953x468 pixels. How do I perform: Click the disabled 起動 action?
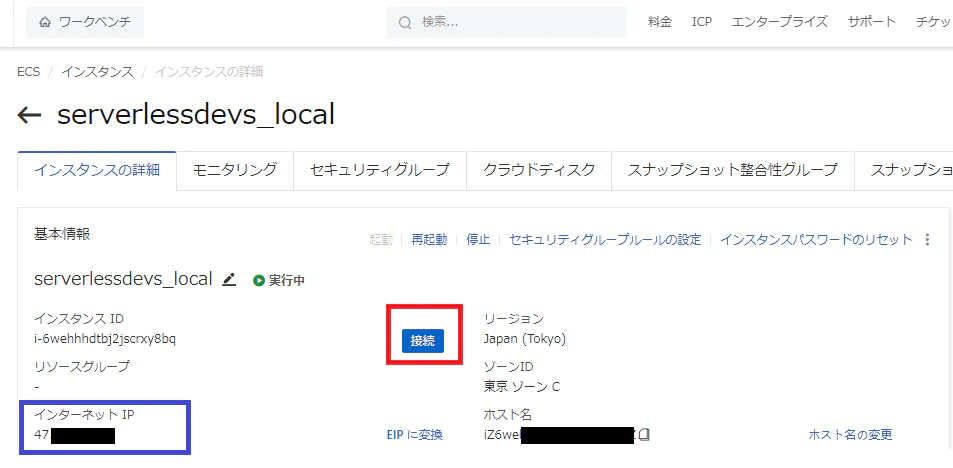click(380, 239)
